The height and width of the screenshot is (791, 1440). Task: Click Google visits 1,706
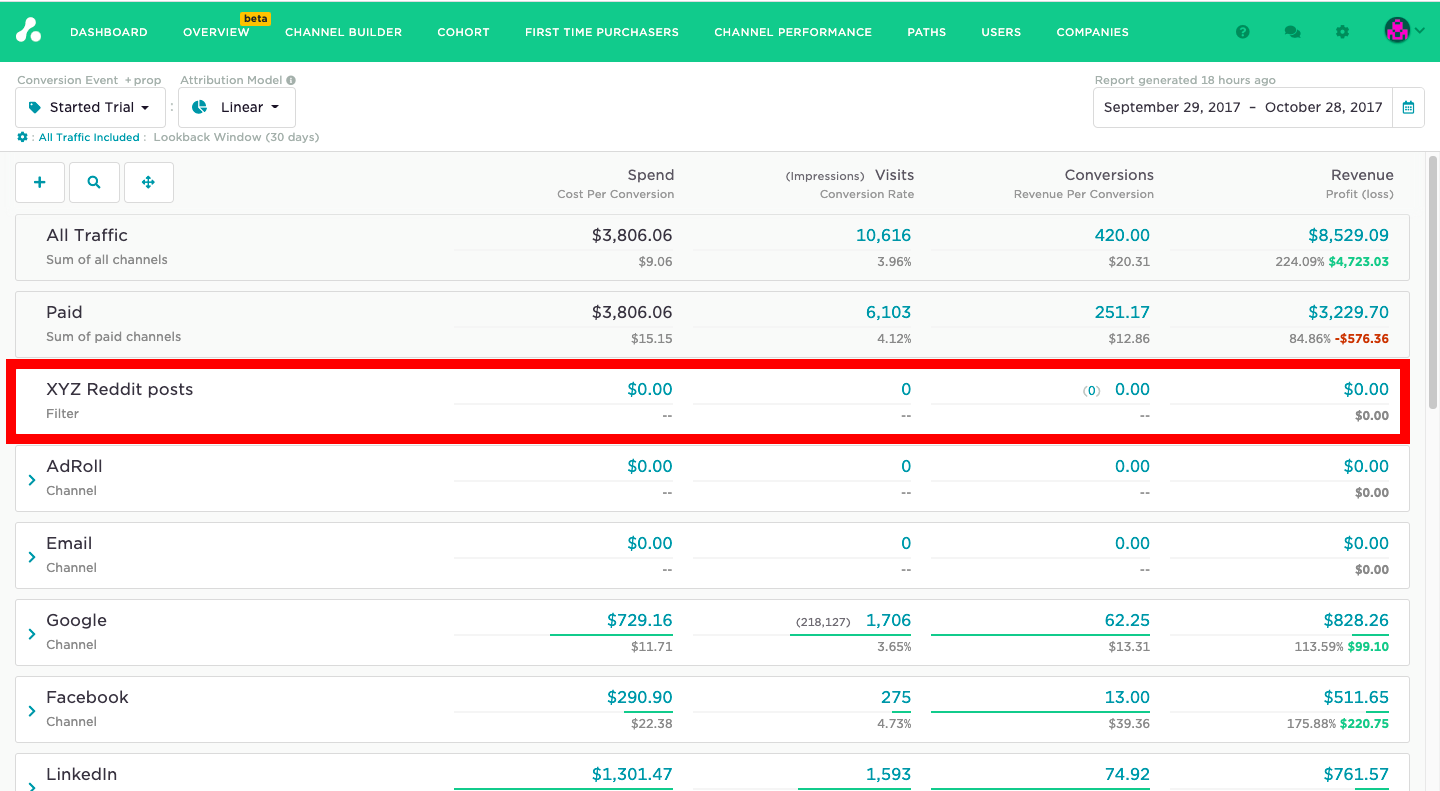pos(888,620)
